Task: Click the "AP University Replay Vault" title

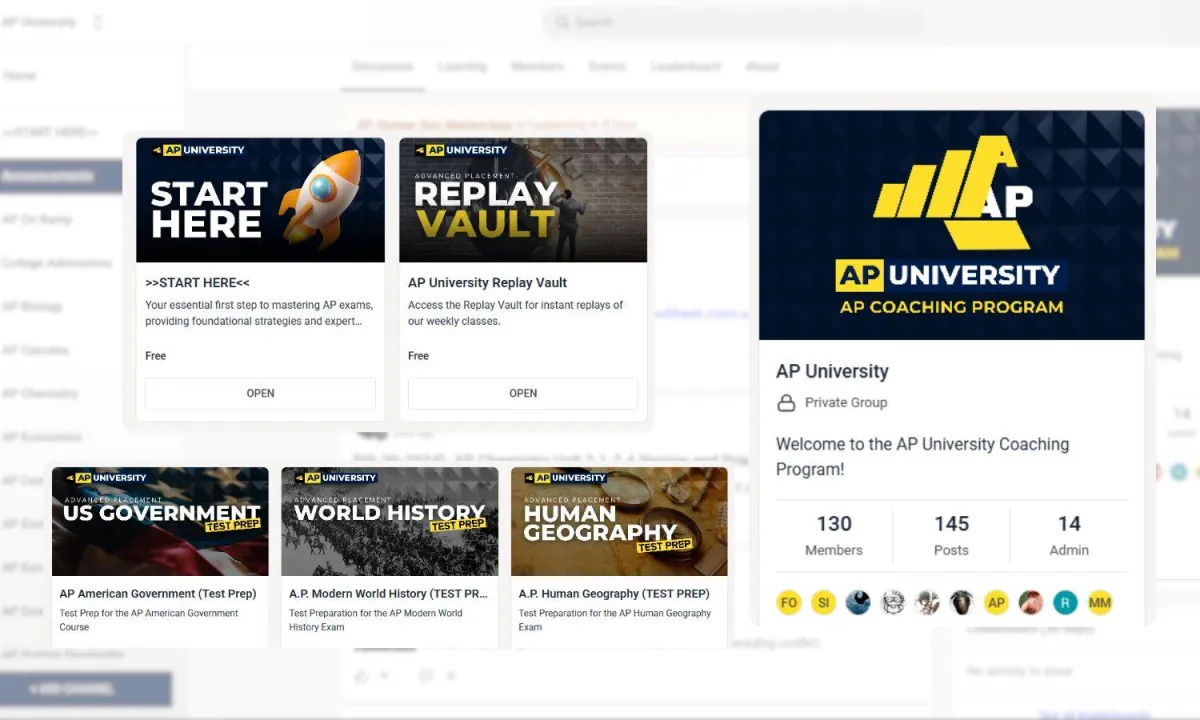Action: [x=488, y=283]
